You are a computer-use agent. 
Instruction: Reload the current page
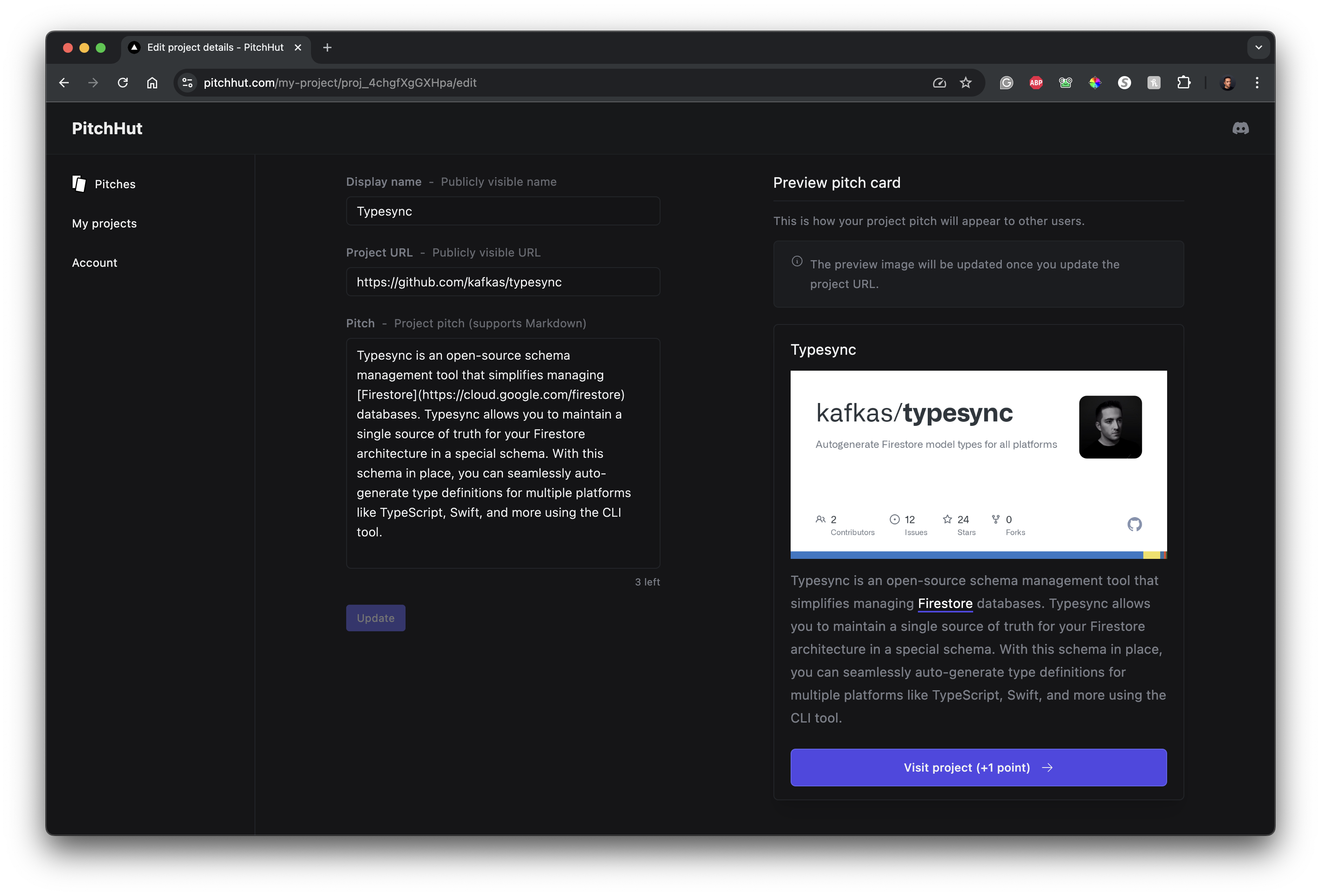point(123,83)
